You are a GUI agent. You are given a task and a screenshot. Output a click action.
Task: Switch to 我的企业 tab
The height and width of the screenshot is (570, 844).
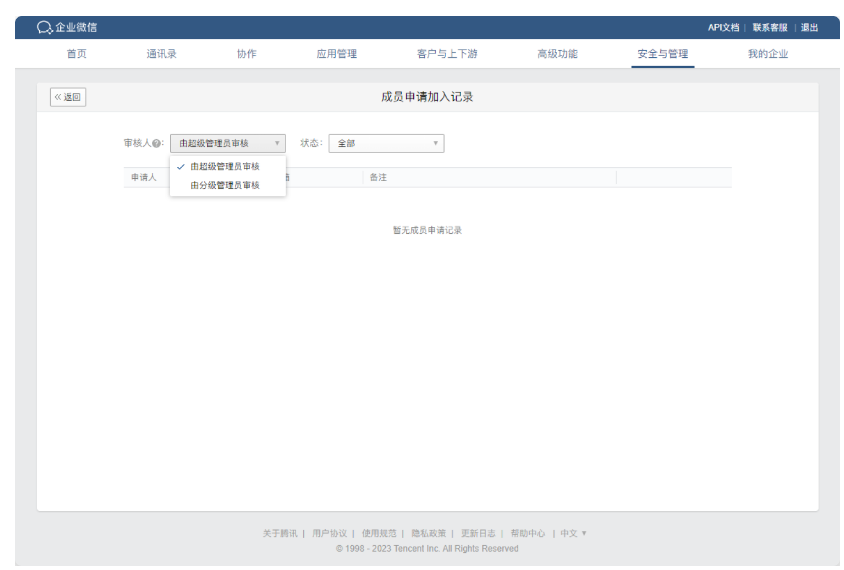768,54
